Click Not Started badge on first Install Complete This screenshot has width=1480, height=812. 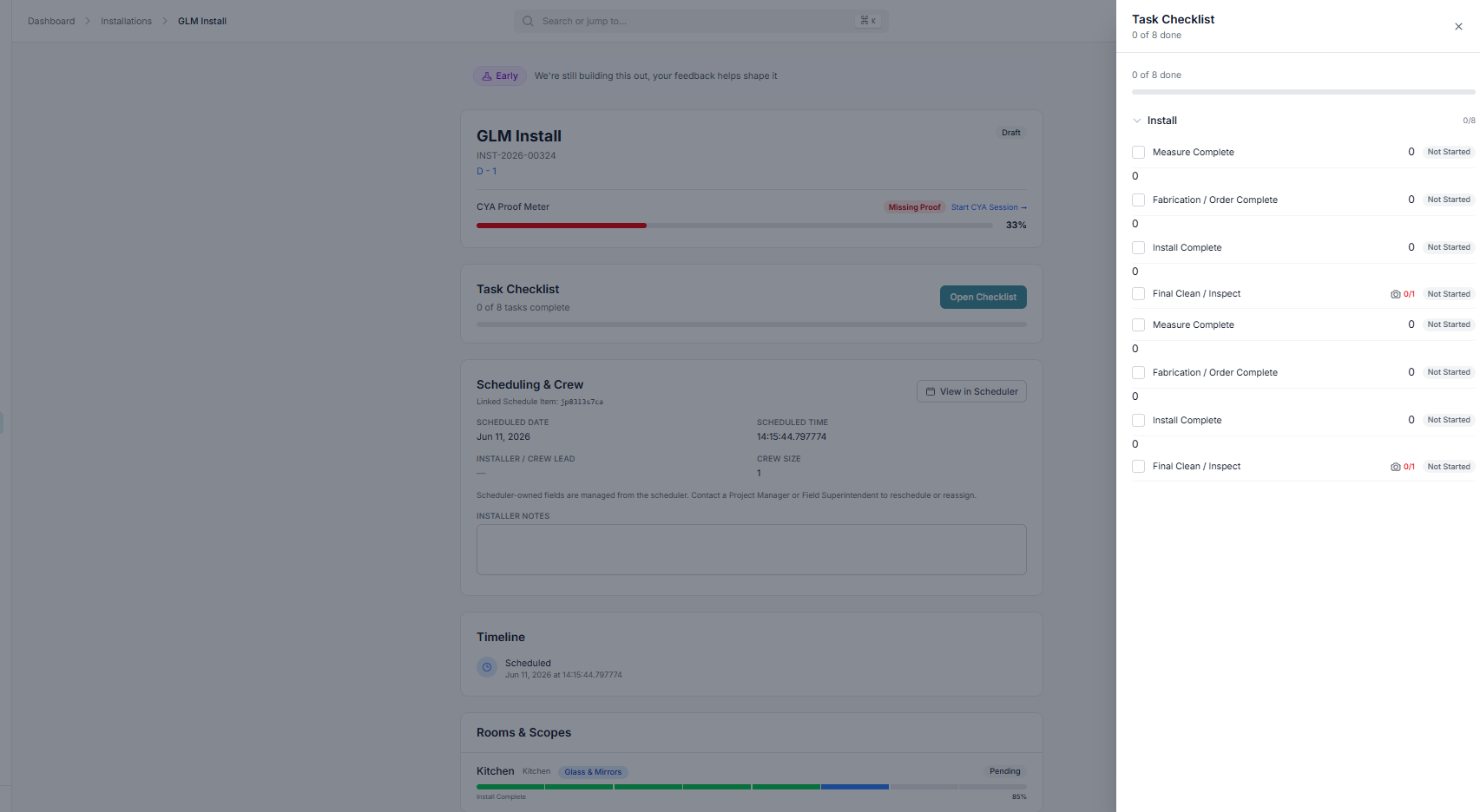pyautogui.click(x=1449, y=247)
